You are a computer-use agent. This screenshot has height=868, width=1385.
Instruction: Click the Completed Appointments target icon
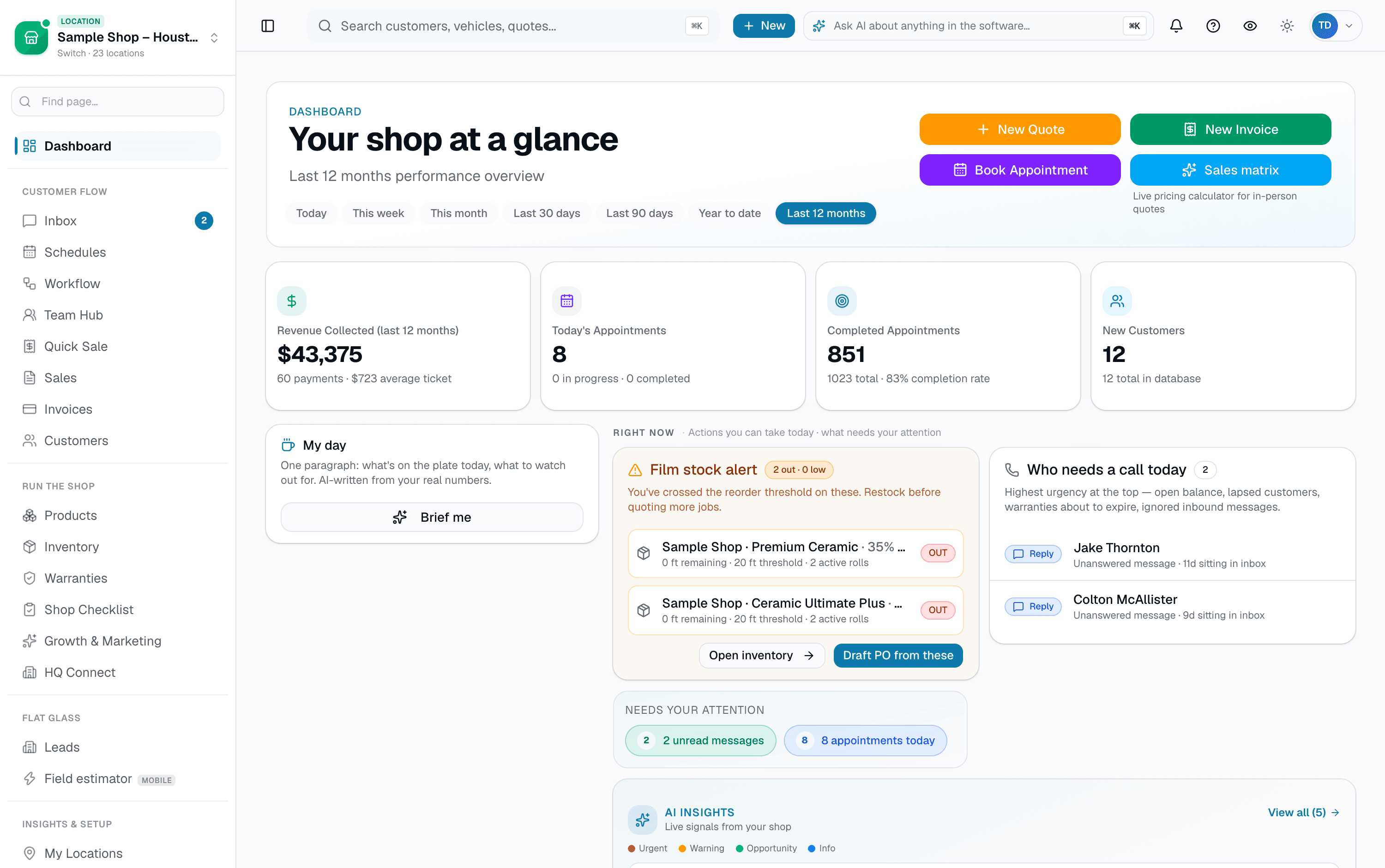842,301
